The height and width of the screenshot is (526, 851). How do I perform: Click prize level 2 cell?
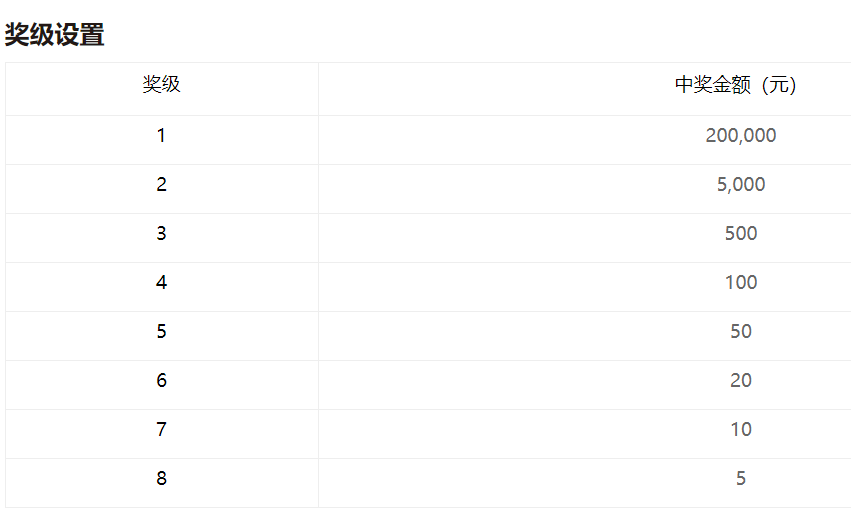click(x=162, y=189)
